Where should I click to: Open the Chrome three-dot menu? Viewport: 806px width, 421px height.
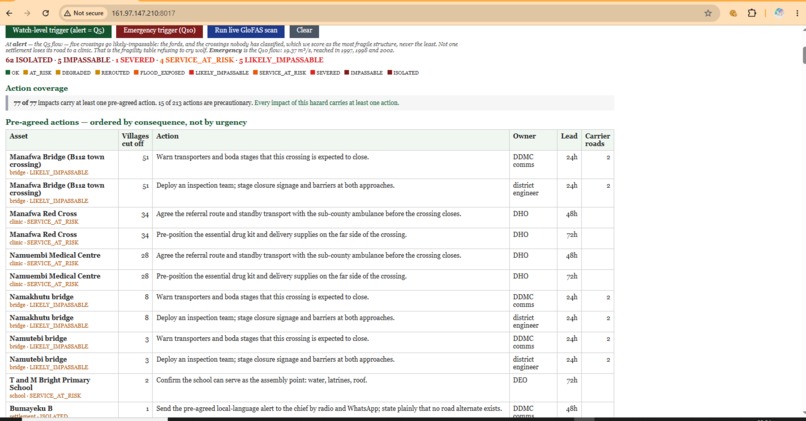797,13
